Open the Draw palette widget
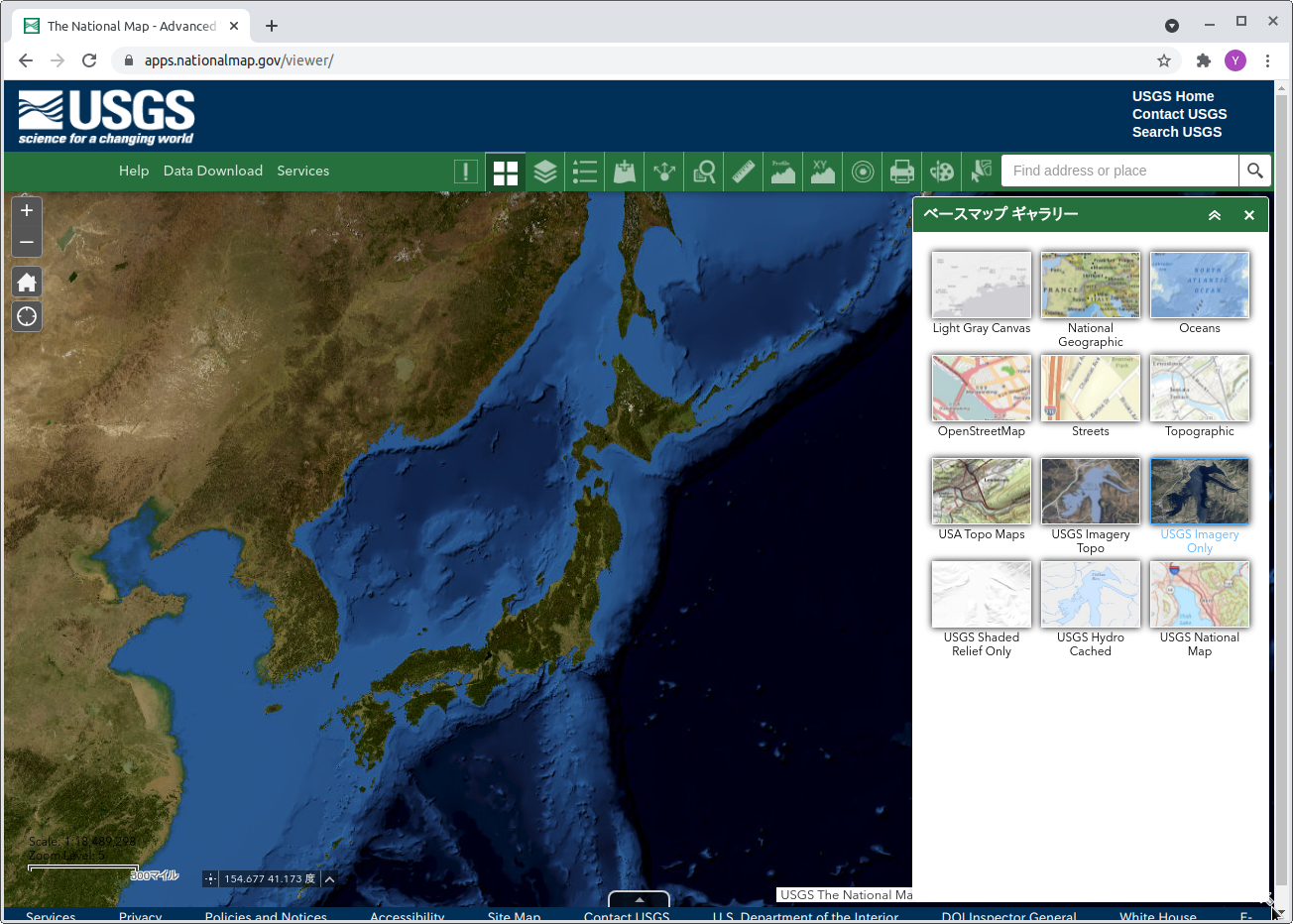Viewport: 1293px width, 924px height. [x=942, y=172]
